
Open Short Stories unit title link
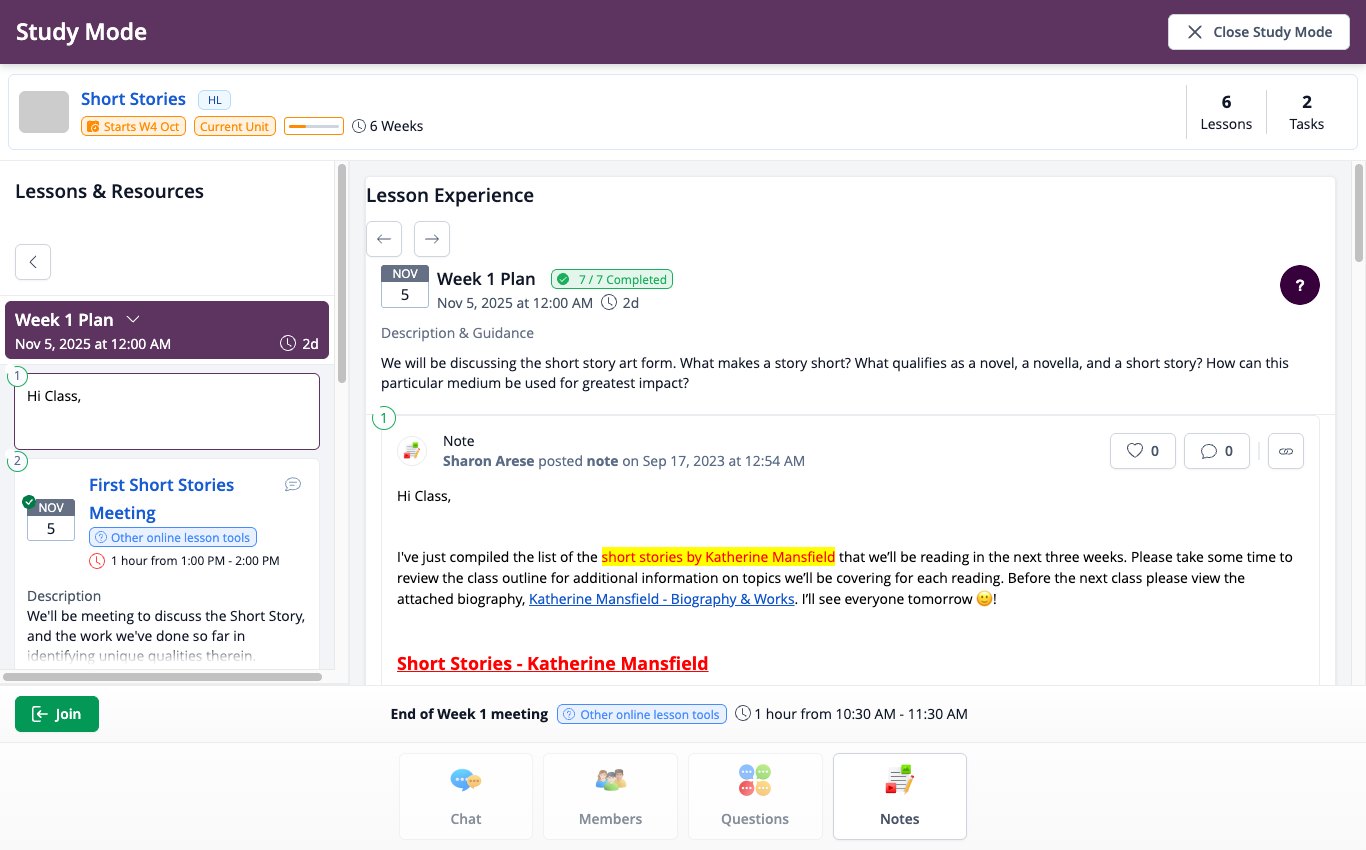pos(133,99)
